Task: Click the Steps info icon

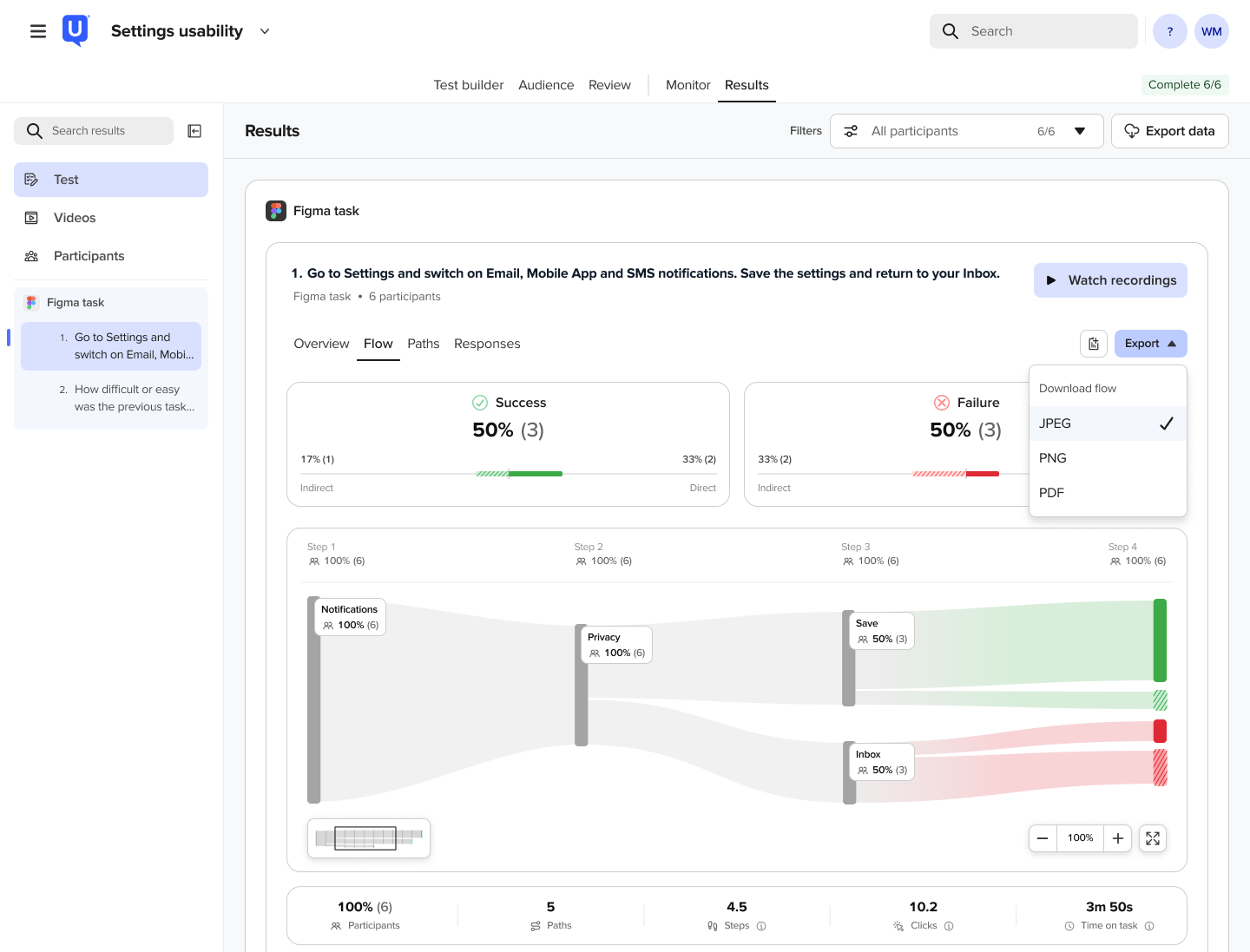Action: pyautogui.click(x=761, y=926)
